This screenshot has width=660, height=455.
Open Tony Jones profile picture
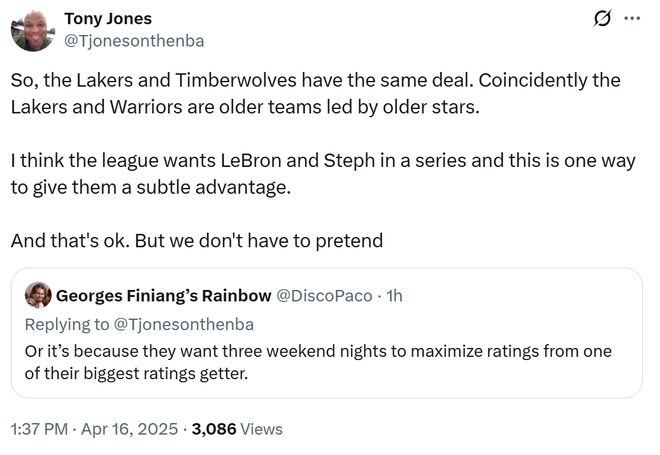(x=33, y=30)
